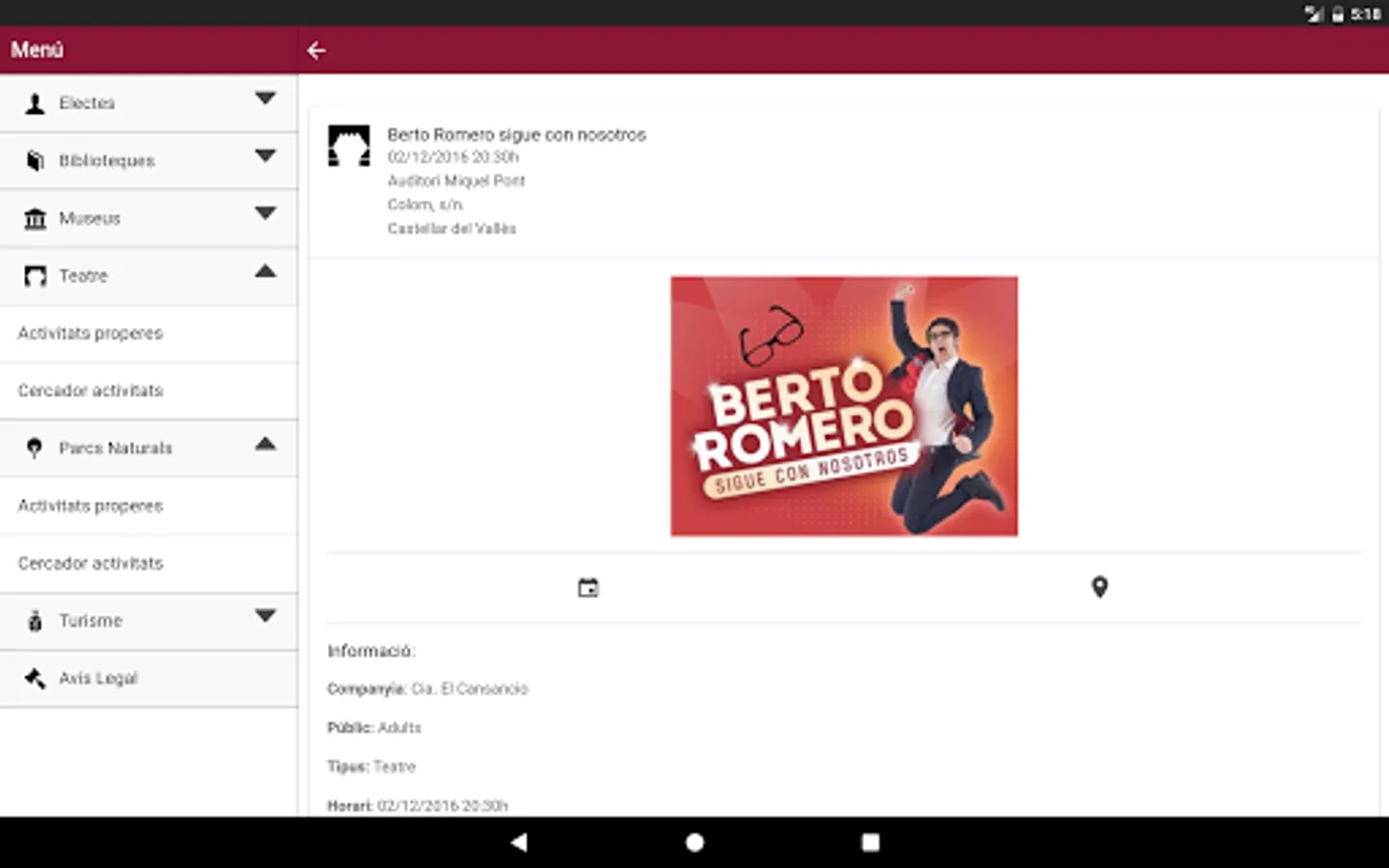Image resolution: width=1389 pixels, height=868 pixels.
Task: Go back with the header arrow
Action: [x=316, y=50]
